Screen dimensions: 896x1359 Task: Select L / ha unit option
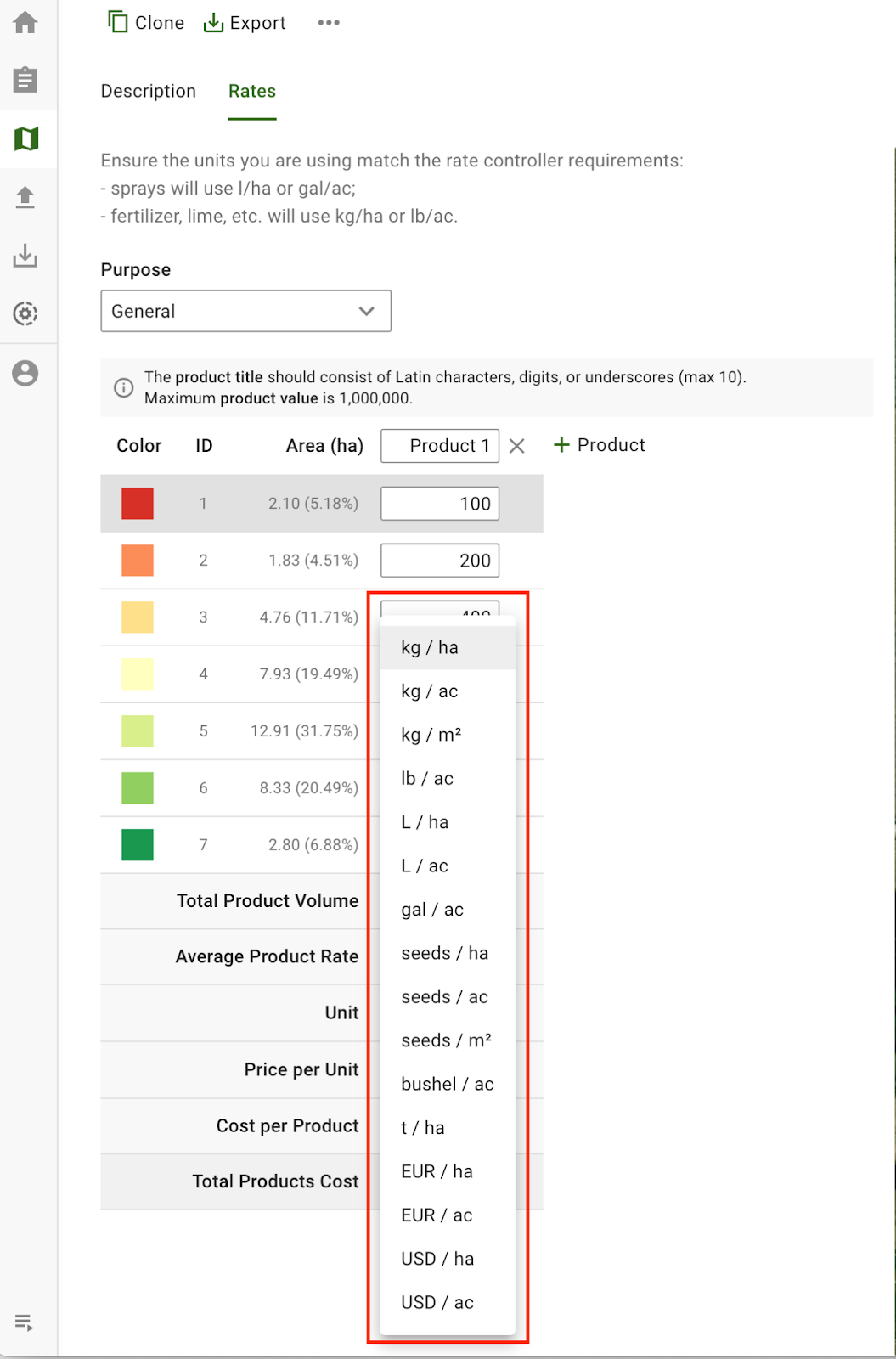pos(425,822)
